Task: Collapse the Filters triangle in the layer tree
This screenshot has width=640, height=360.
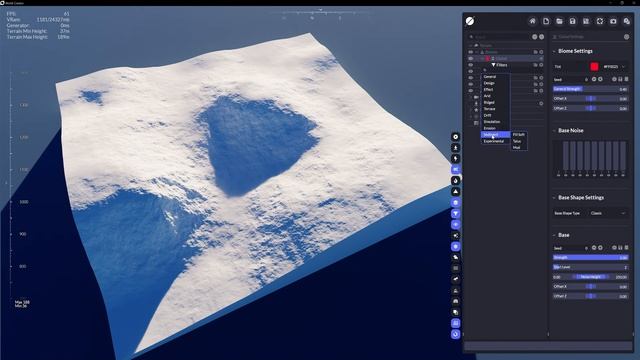Action: 493,65
